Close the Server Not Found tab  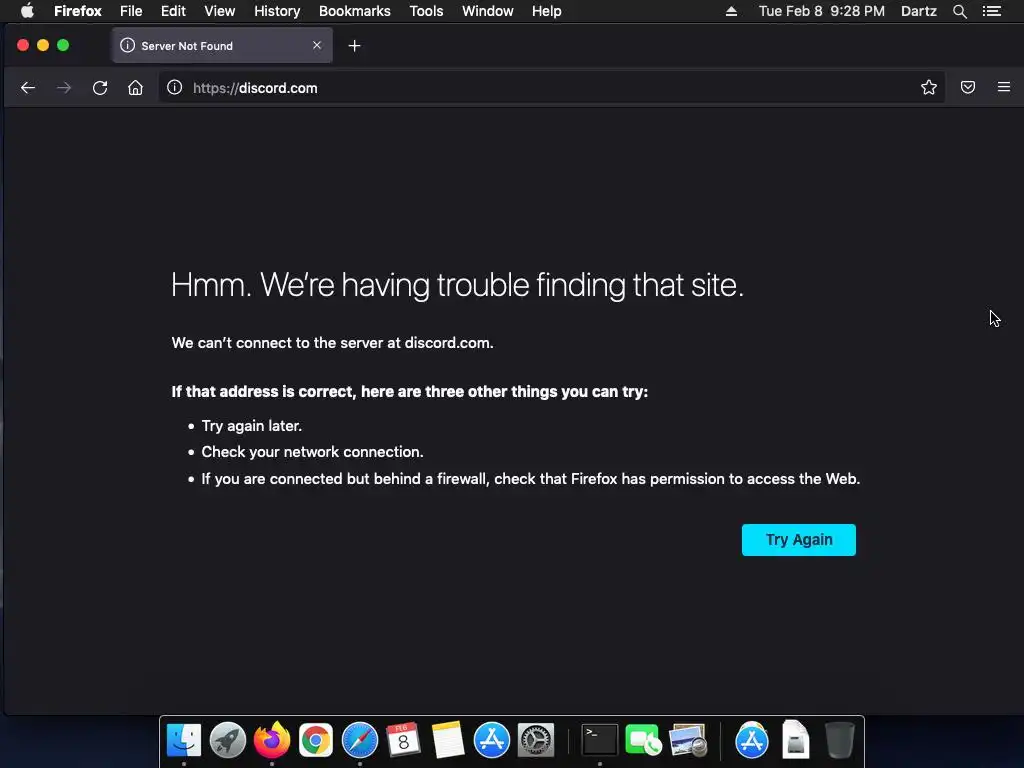(x=317, y=45)
